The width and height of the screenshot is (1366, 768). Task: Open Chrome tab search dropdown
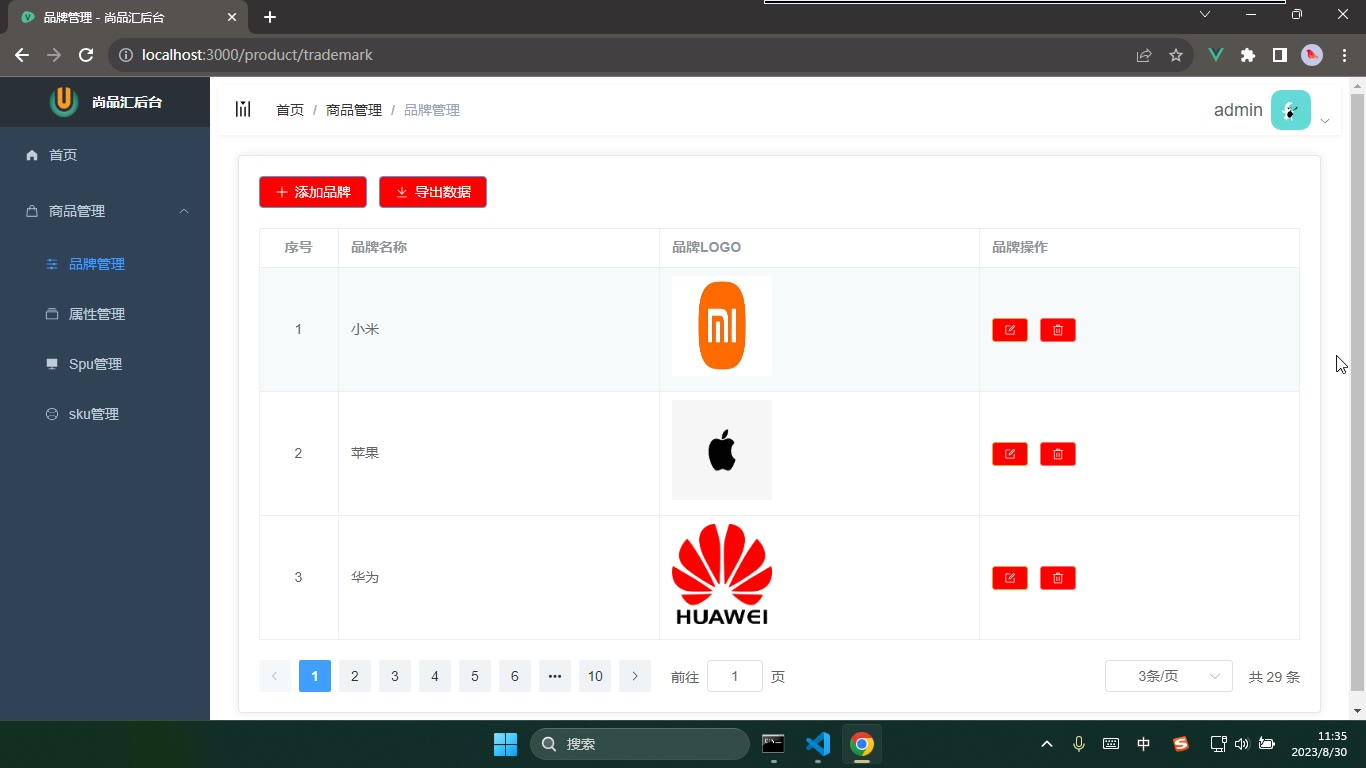[1205, 15]
